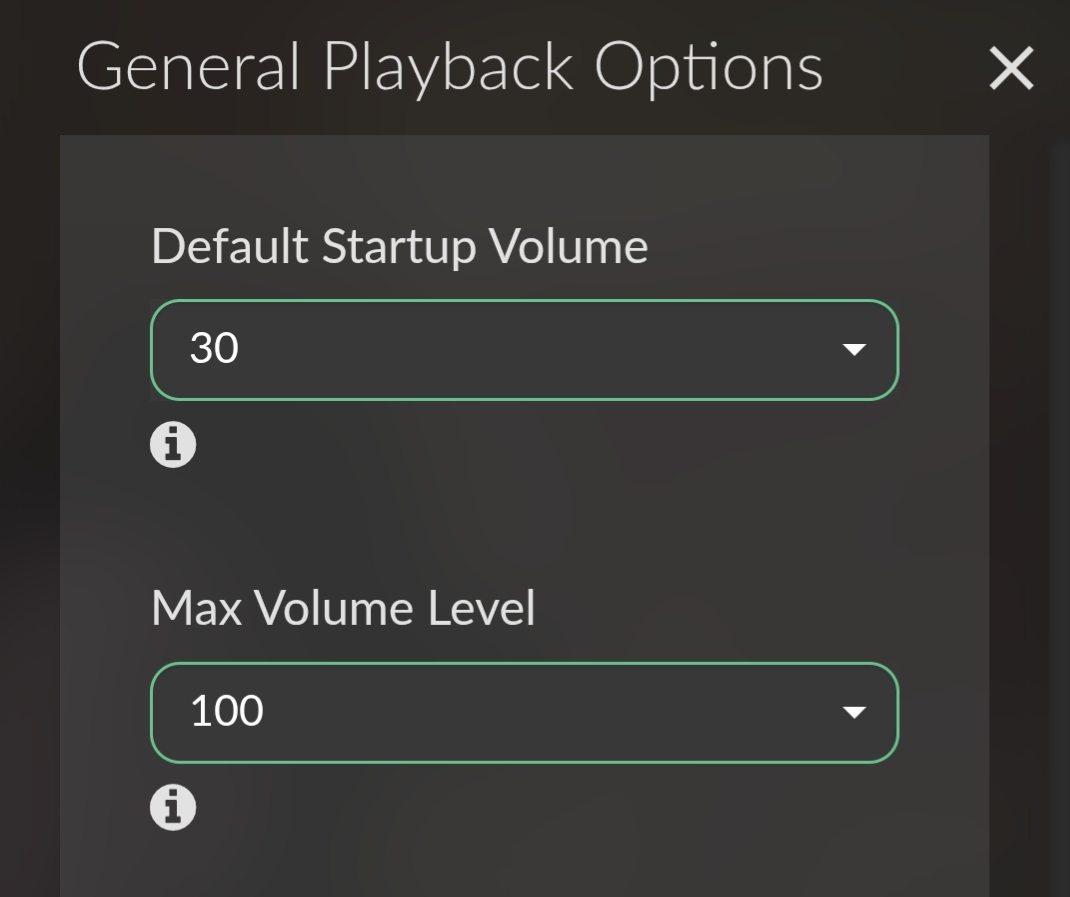Click the Max Volume Level label

343,608
